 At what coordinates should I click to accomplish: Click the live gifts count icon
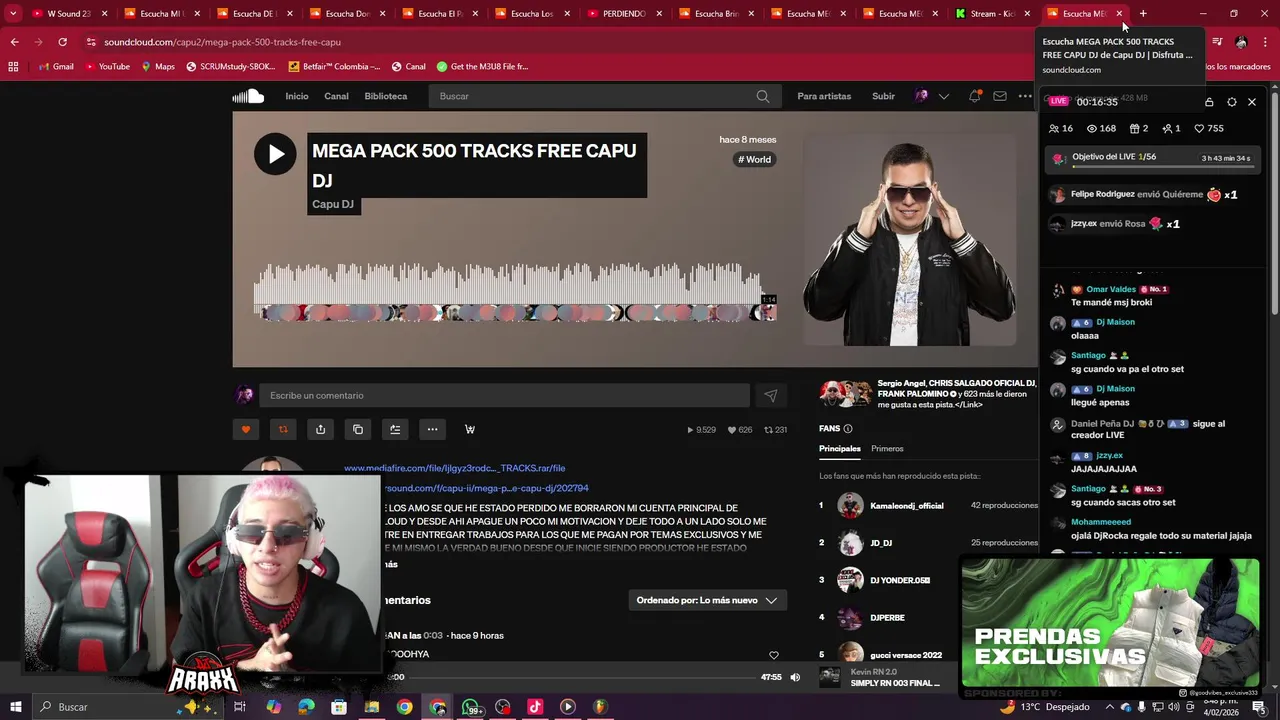pos(1138,128)
